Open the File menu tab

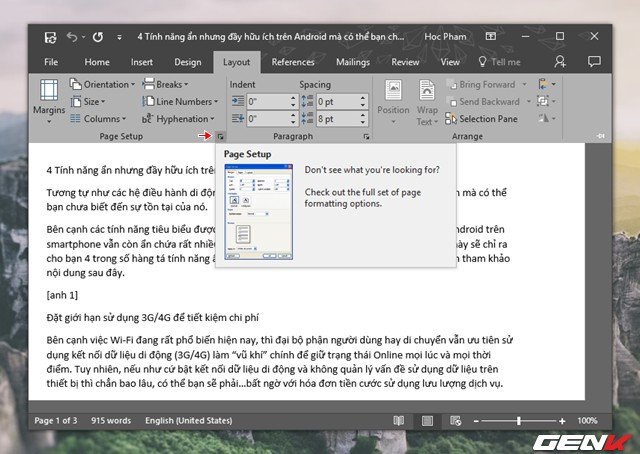51,62
